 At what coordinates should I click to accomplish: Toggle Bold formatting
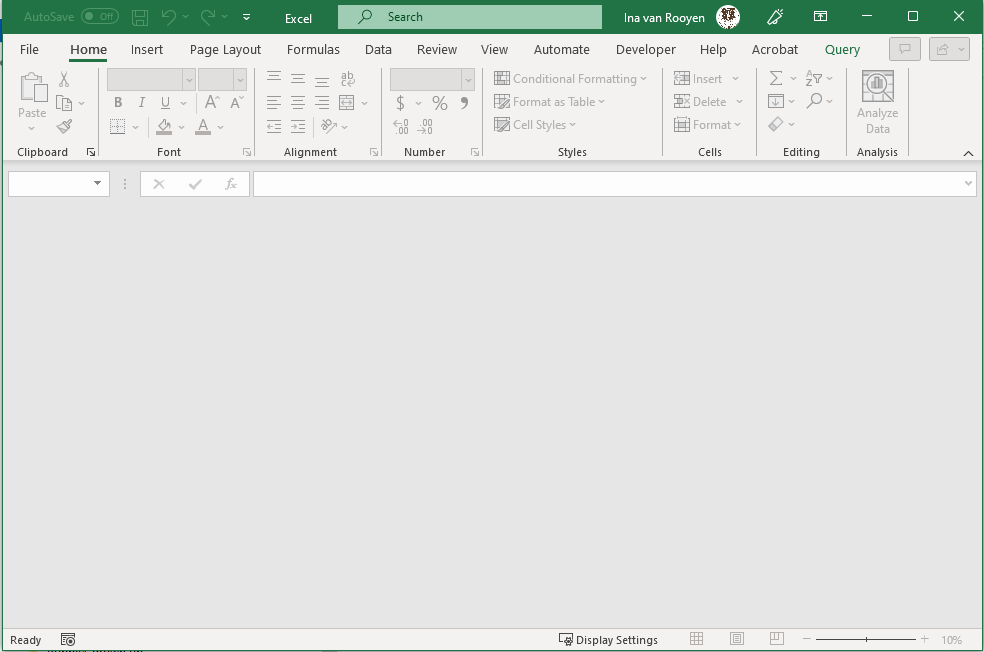pos(118,103)
